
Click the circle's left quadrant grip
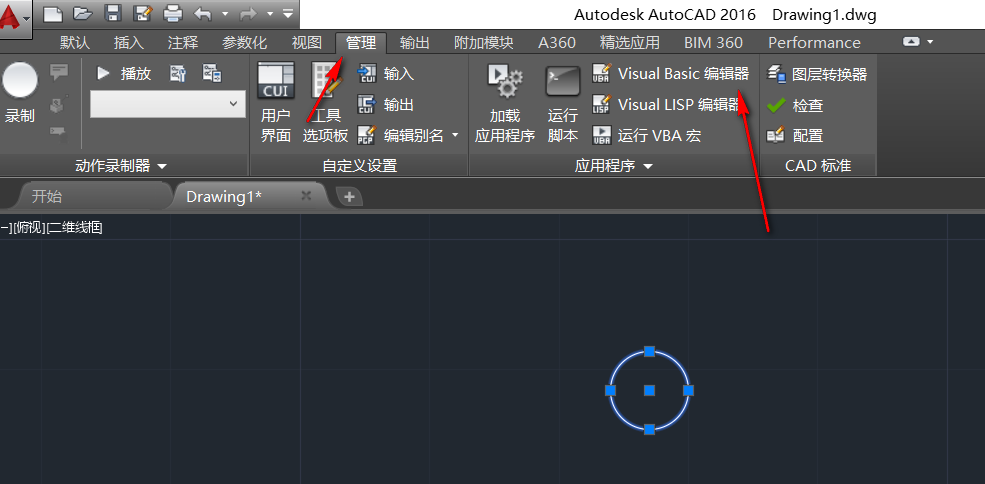(610, 390)
